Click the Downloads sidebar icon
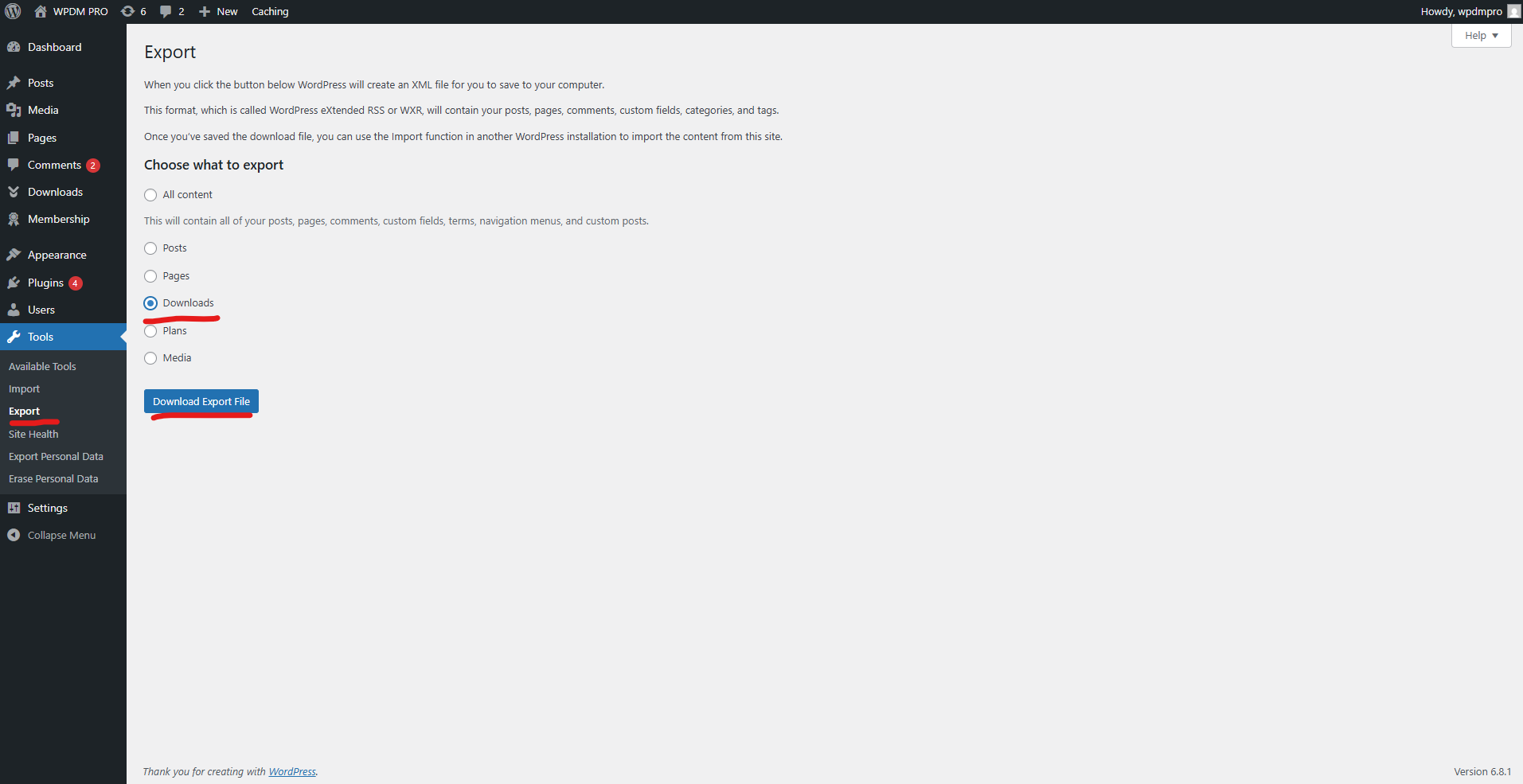The height and width of the screenshot is (784, 1523). (14, 192)
